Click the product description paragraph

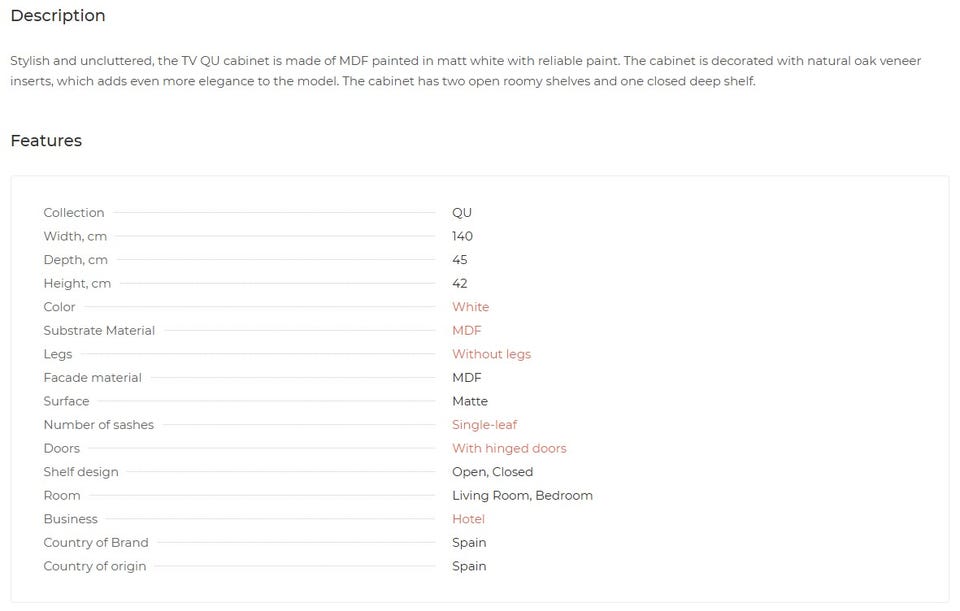(x=465, y=71)
